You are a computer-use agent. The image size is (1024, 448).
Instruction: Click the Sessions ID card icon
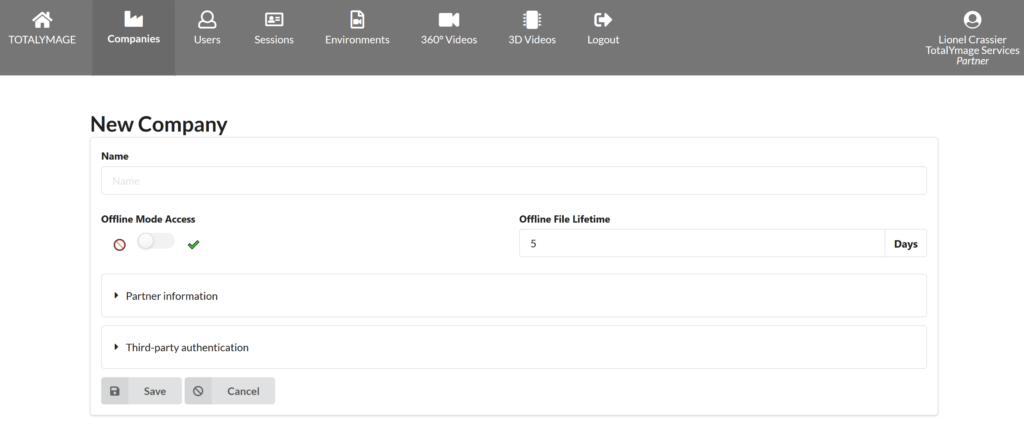(x=274, y=20)
